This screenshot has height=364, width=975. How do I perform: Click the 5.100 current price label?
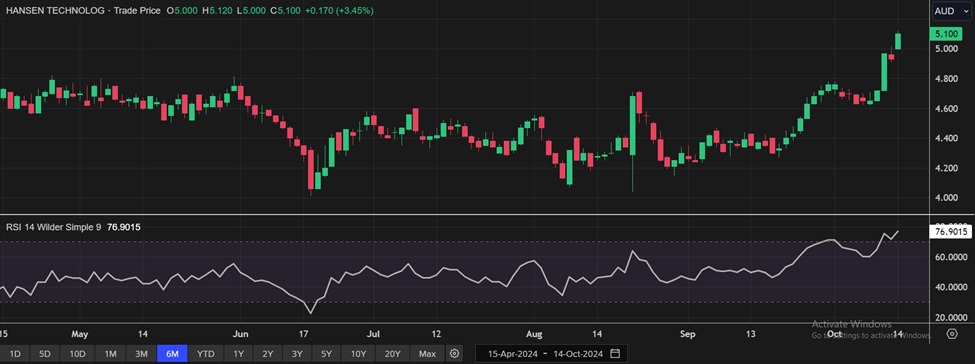pos(946,34)
